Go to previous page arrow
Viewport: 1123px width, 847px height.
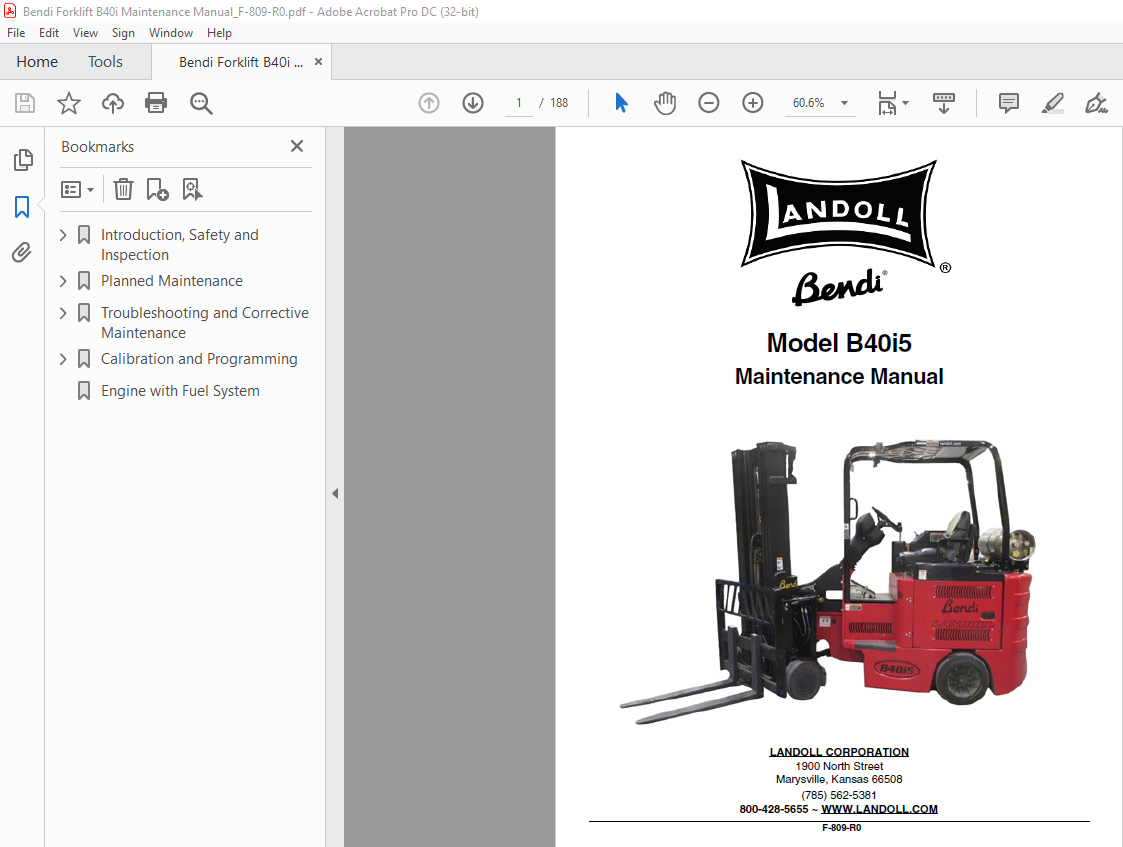coord(429,103)
